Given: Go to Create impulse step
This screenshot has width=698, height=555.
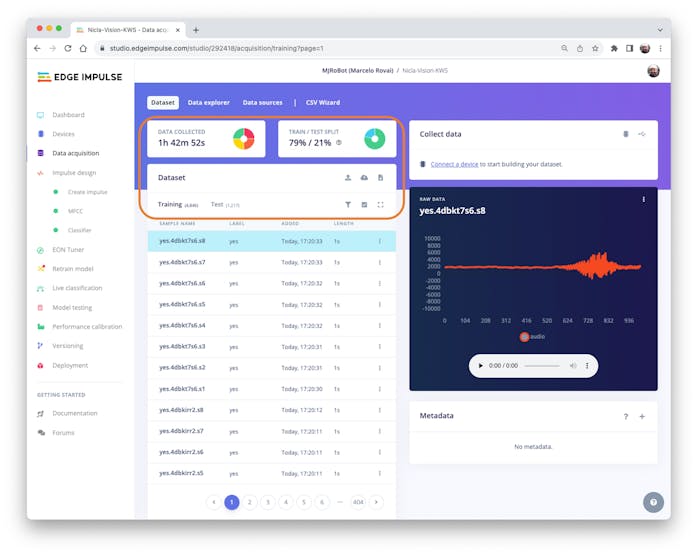Looking at the screenshot, I should click(87, 192).
